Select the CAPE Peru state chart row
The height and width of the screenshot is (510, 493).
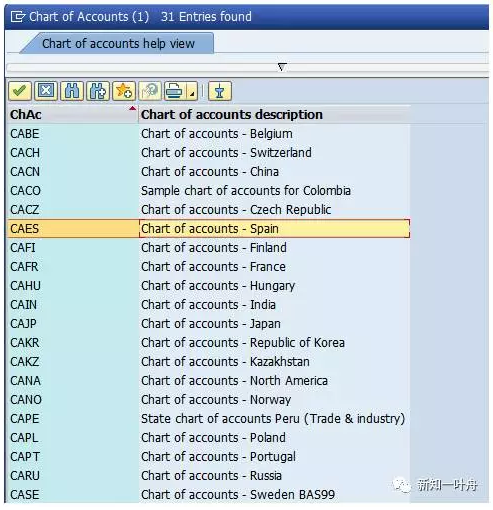[208, 419]
